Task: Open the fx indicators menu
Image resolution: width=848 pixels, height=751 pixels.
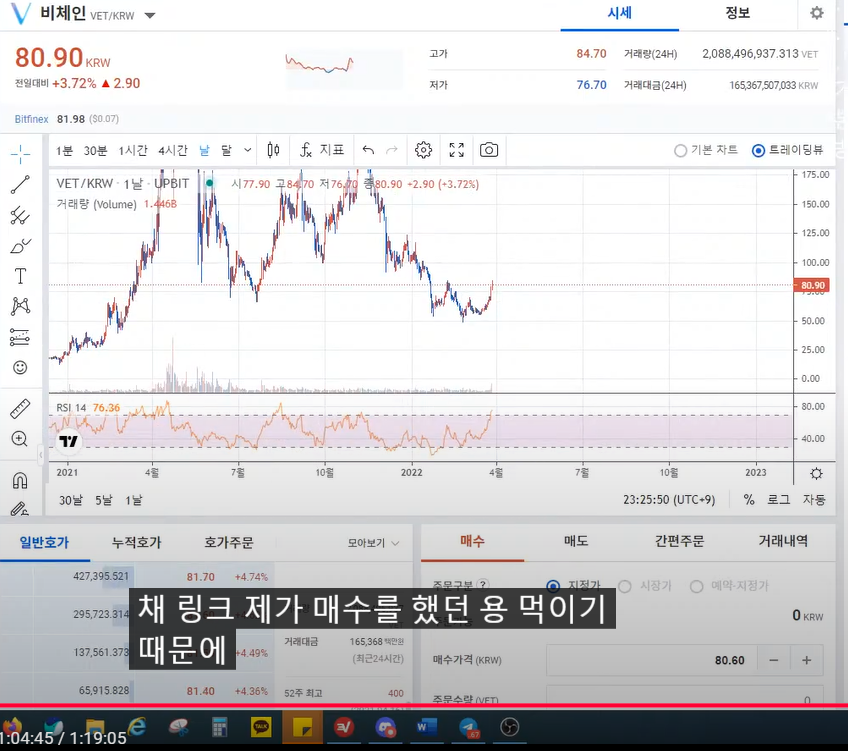Action: click(x=322, y=150)
